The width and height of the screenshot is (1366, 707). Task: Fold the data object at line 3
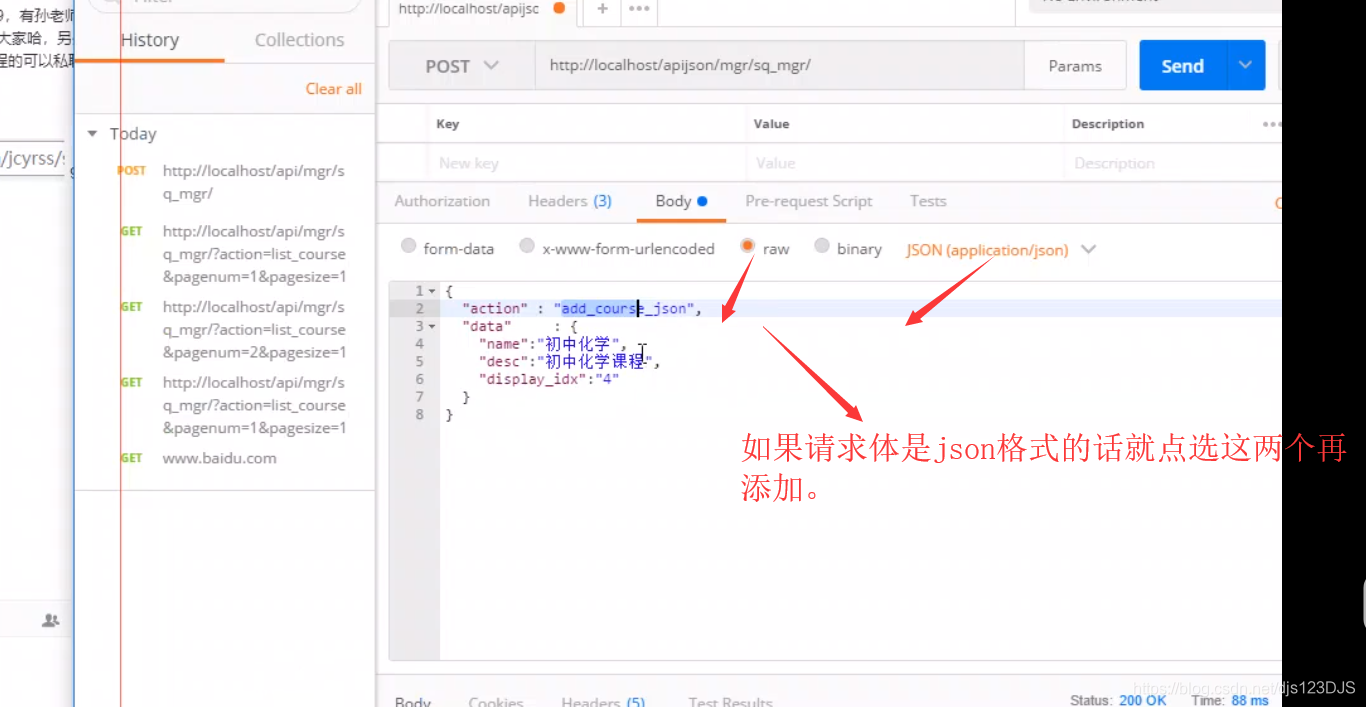[432, 326]
